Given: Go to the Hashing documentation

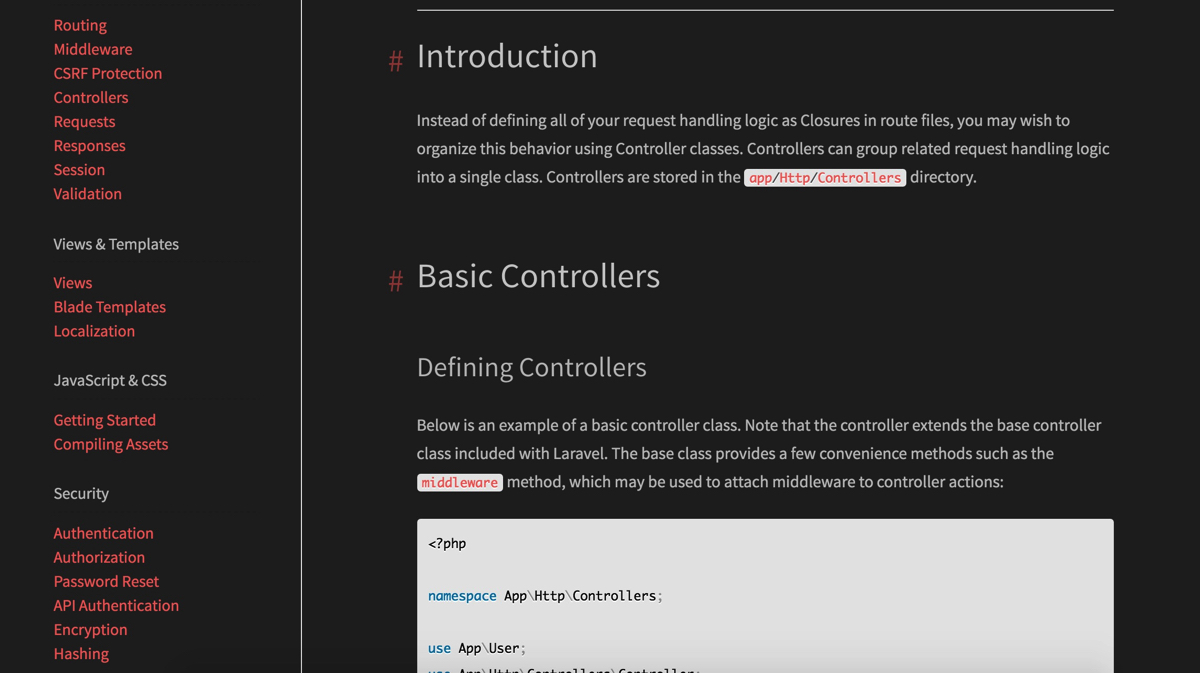Looking at the screenshot, I should 81,653.
